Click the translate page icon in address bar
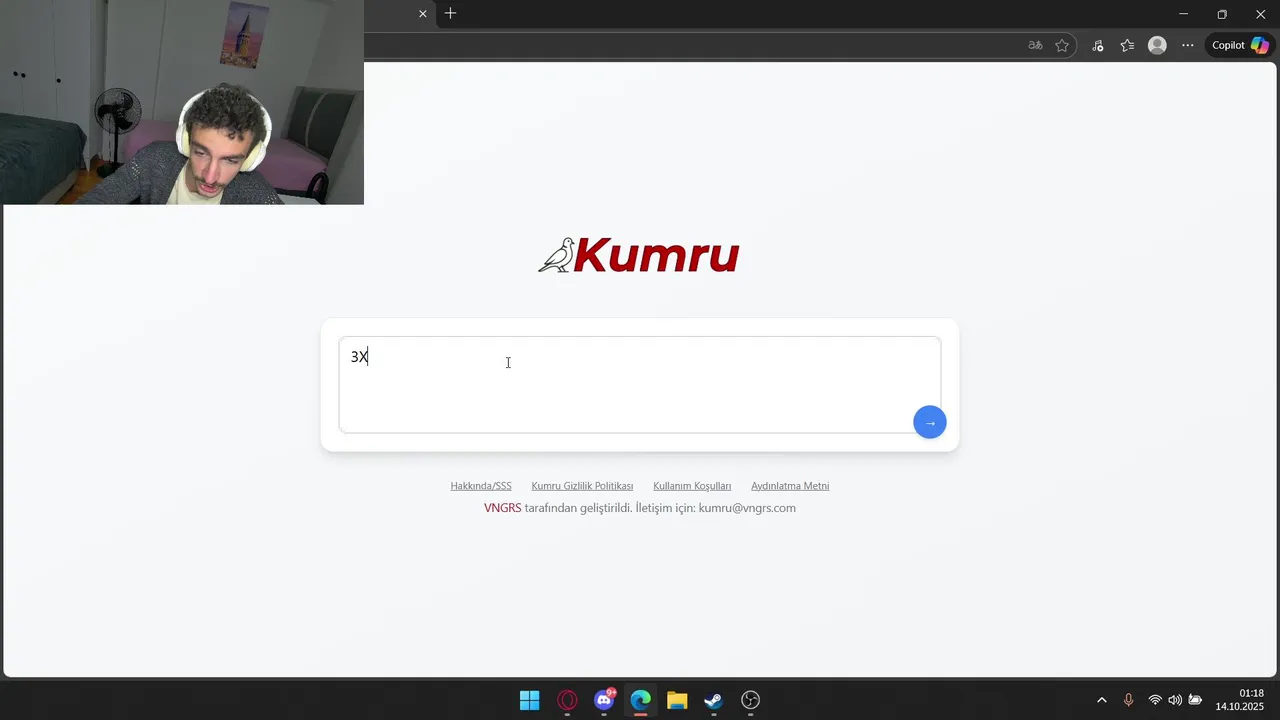 [1035, 45]
